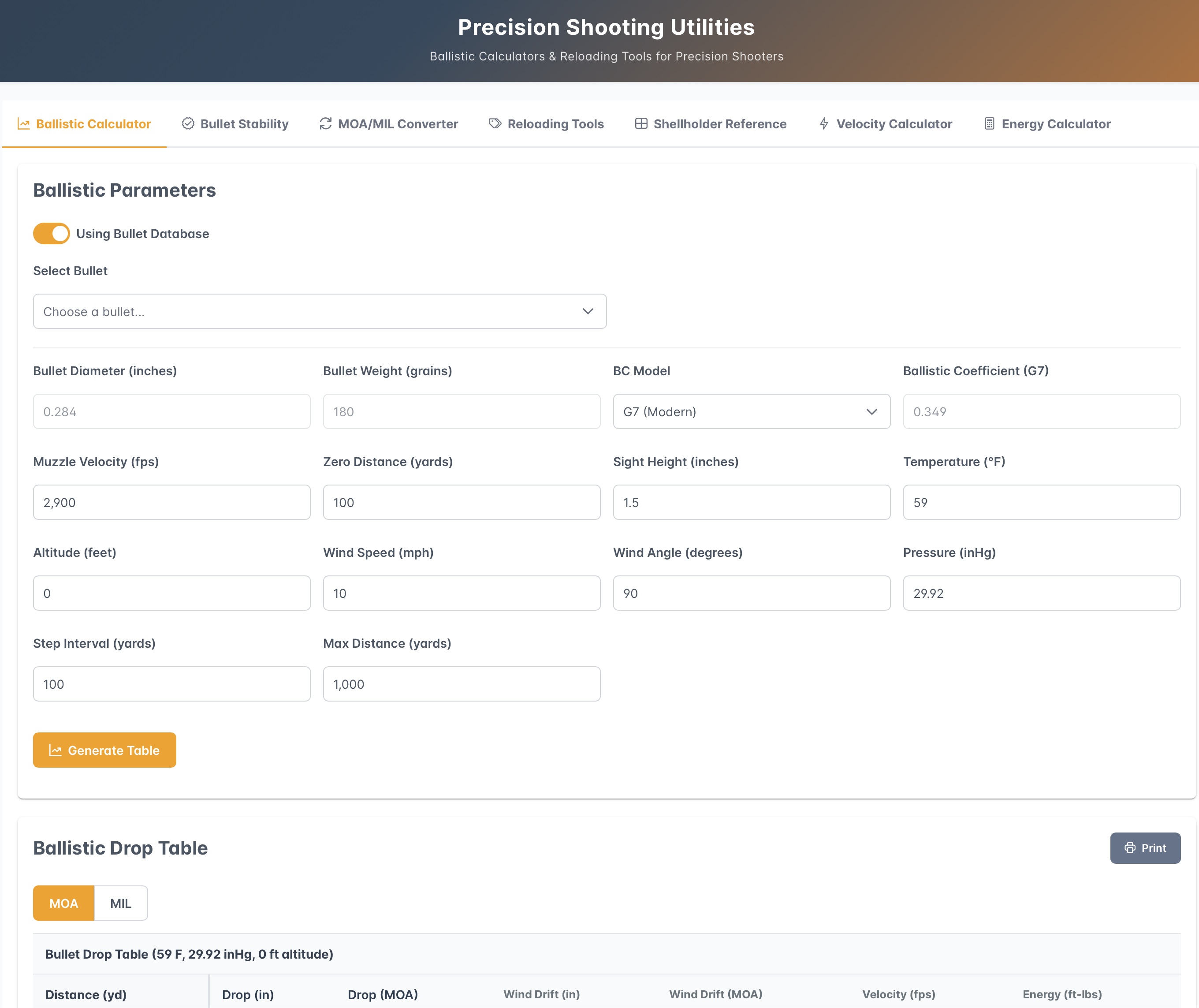Open the Shellholder Reference tab
This screenshot has height=1008, width=1199.
tap(719, 124)
